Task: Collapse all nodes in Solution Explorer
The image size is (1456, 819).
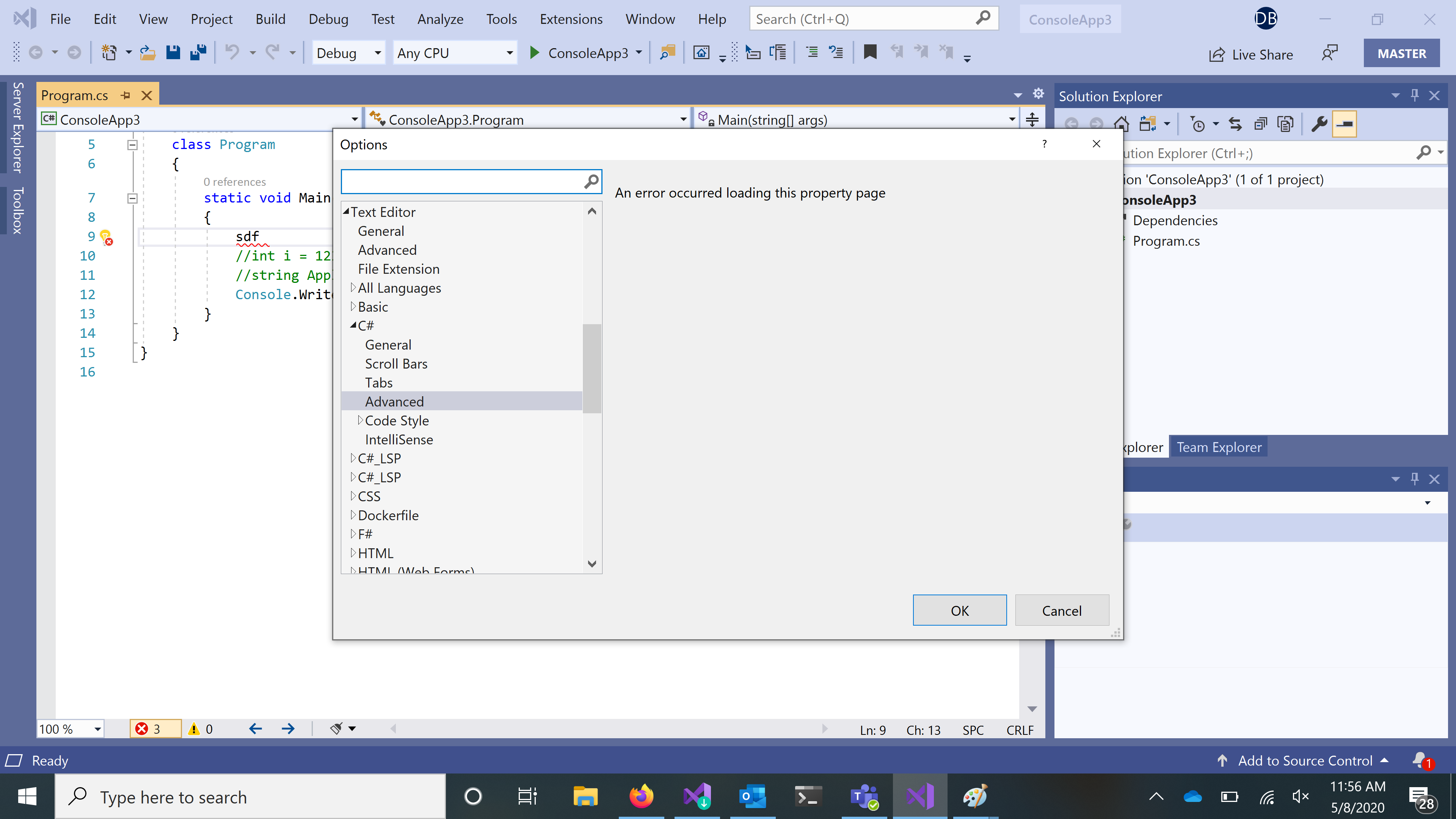Action: click(x=1260, y=124)
